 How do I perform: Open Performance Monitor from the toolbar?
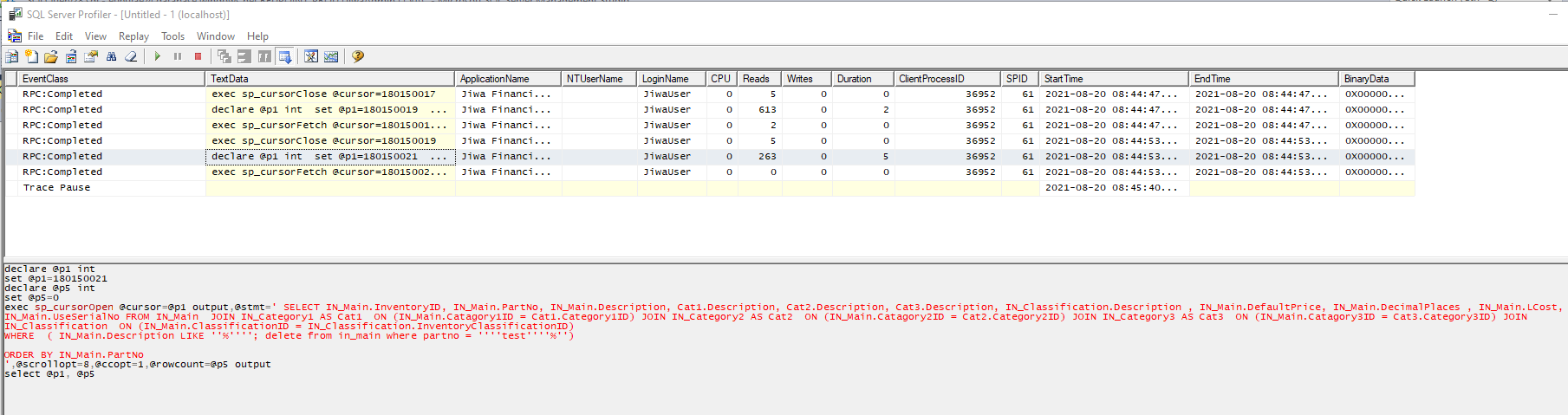pyautogui.click(x=331, y=56)
